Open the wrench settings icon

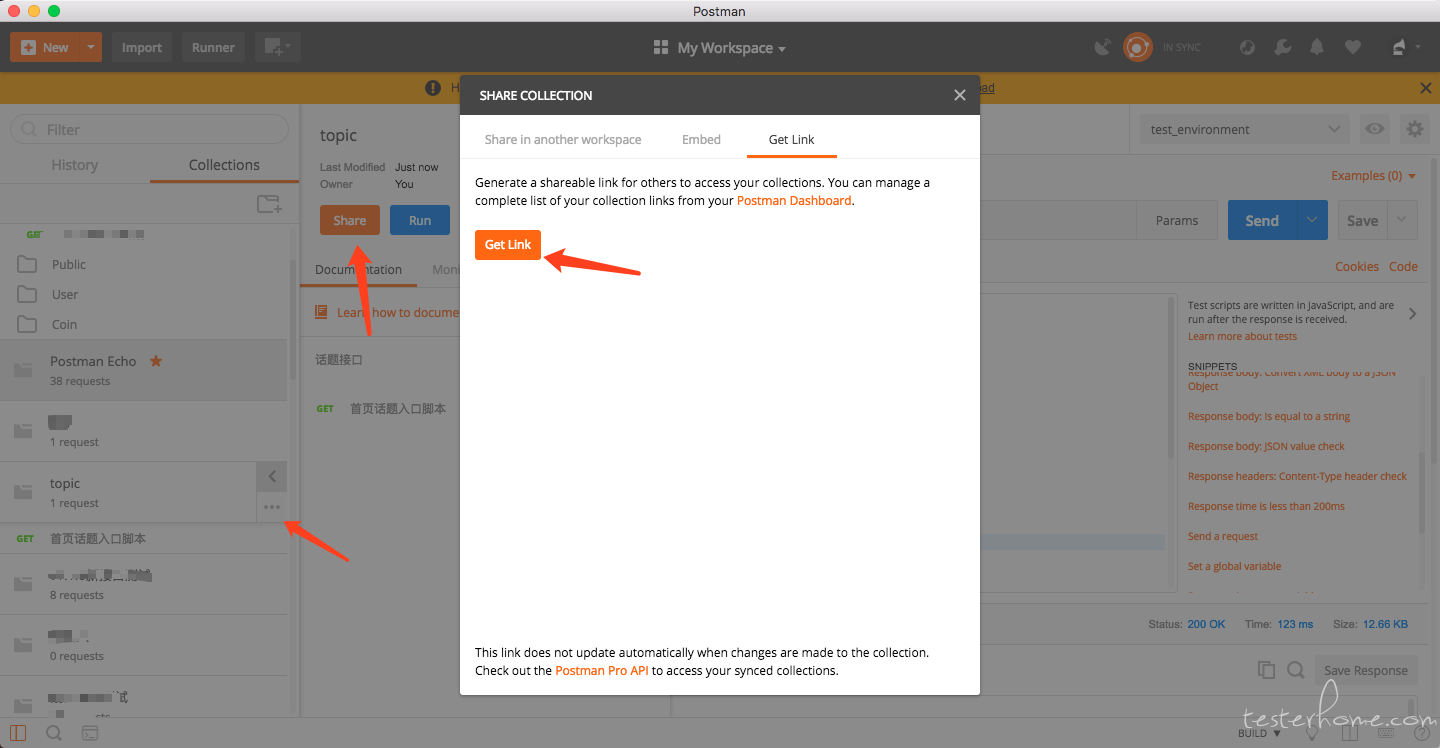coord(1283,47)
